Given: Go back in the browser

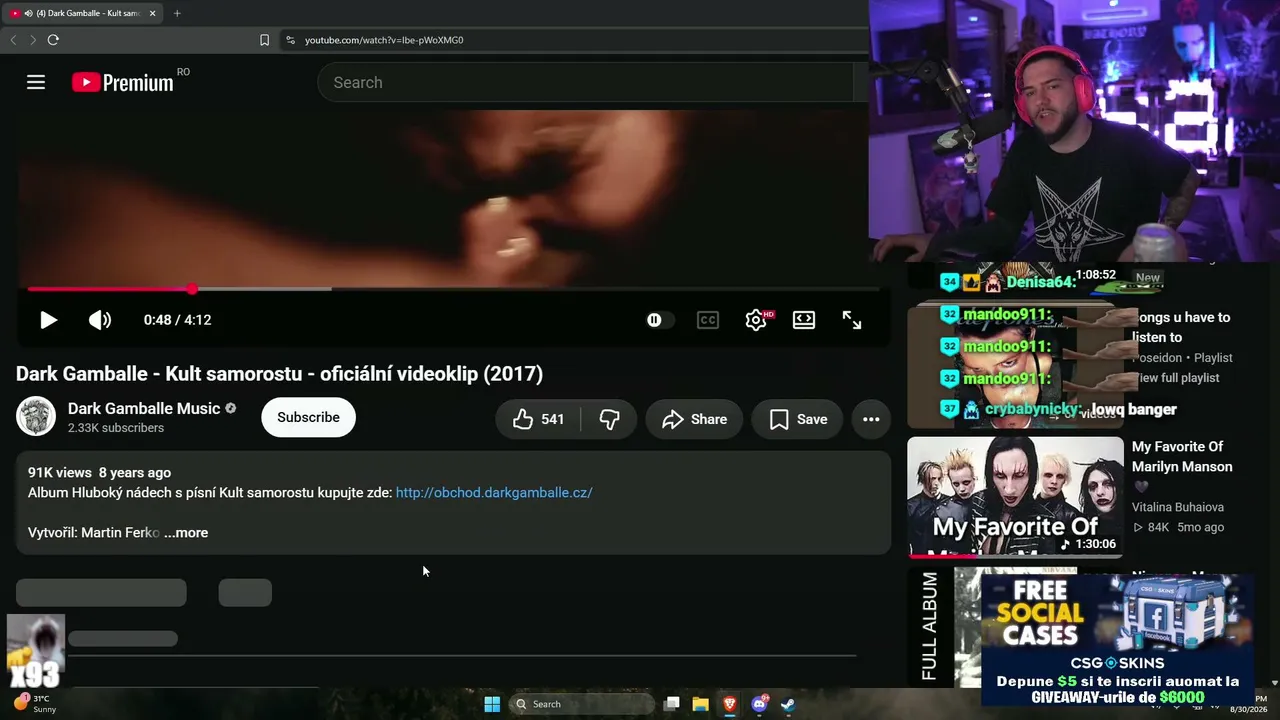Looking at the screenshot, I should 13,40.
